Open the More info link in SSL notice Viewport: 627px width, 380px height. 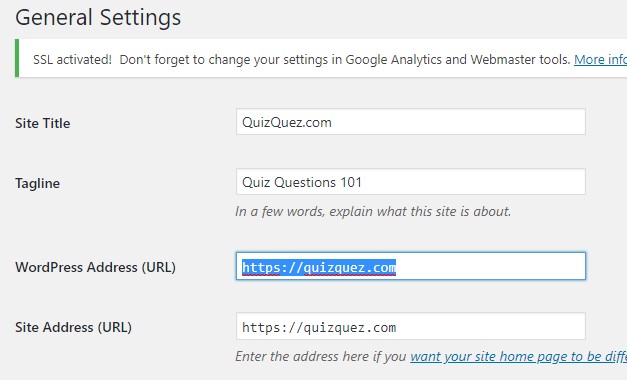tap(600, 60)
